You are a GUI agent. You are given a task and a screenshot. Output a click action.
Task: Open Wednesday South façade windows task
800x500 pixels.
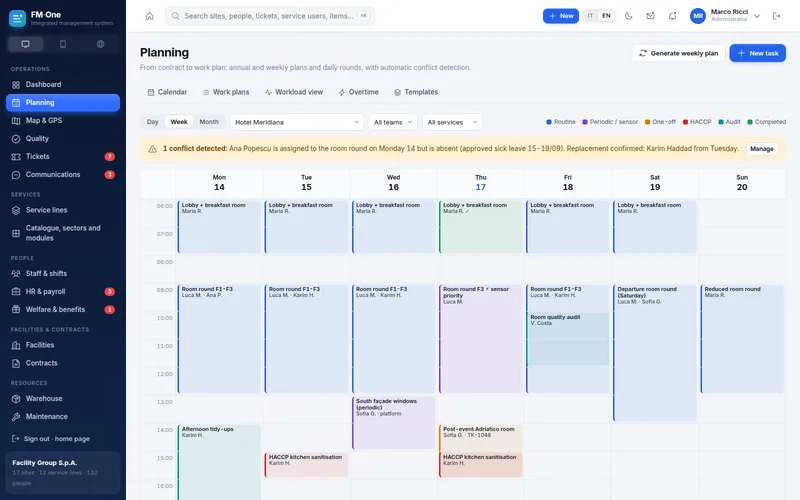pos(393,423)
